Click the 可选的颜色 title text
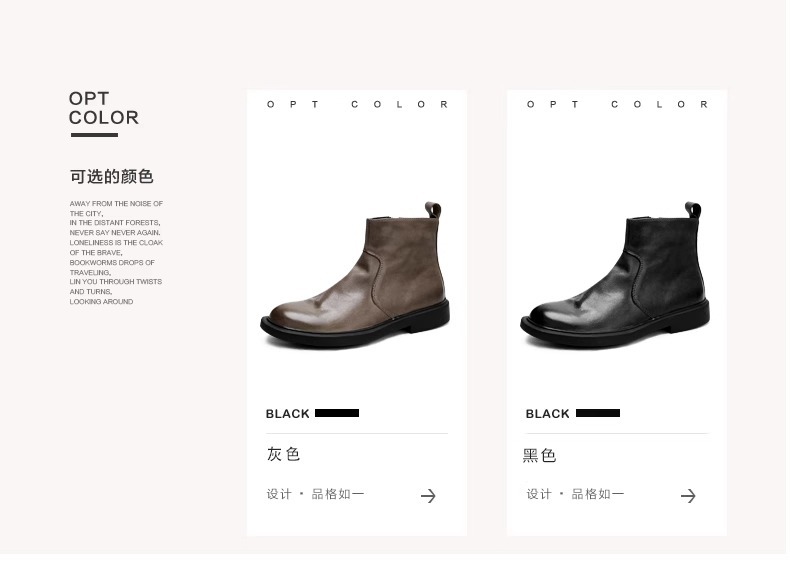The image size is (790, 564). coord(112,178)
